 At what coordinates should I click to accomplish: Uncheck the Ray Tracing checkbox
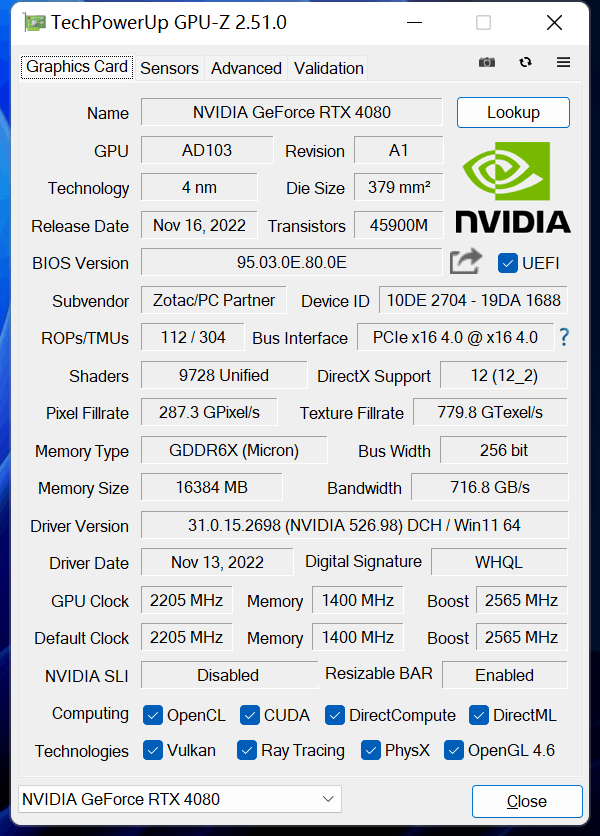coord(245,750)
